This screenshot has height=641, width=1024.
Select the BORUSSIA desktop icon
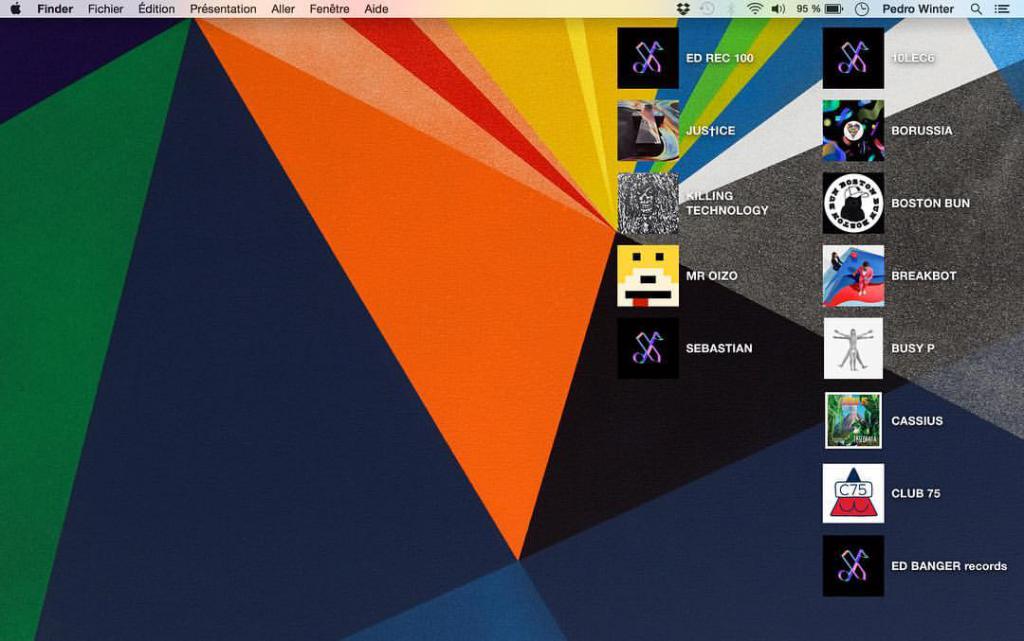coord(853,131)
